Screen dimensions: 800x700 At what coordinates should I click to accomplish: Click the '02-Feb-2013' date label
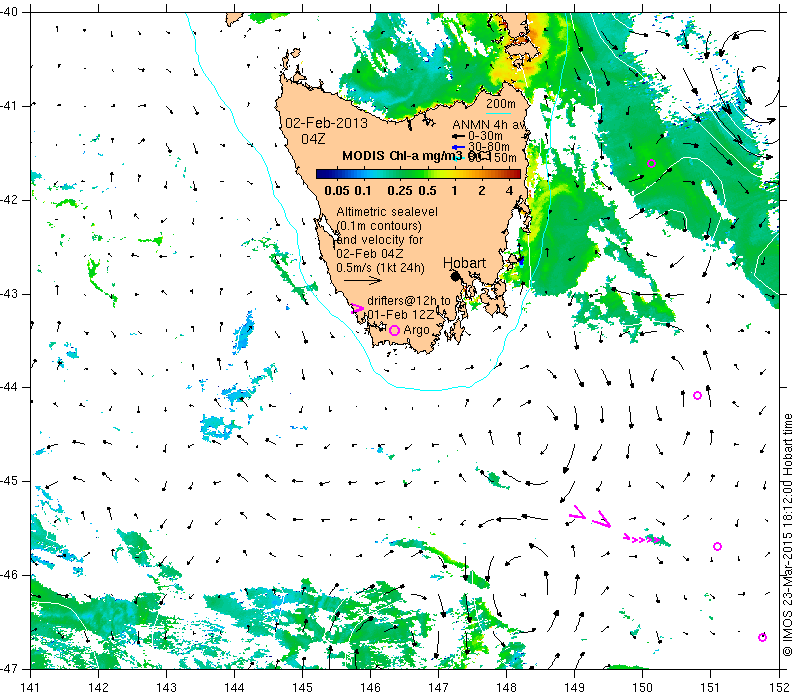coord(327,123)
